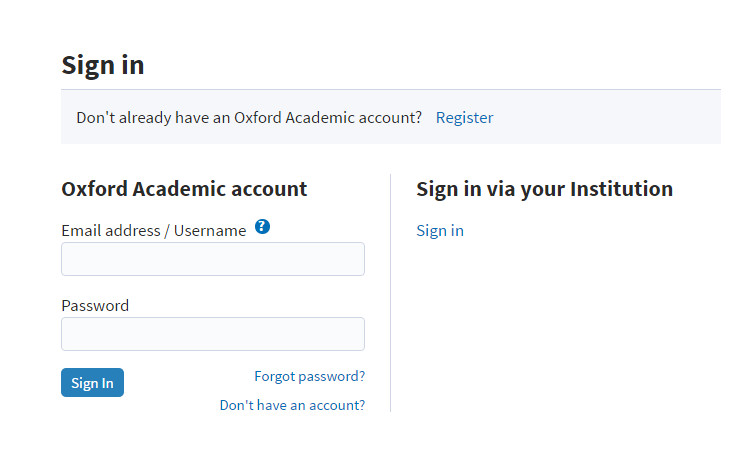
Task: Click the blue help icon beside Username
Action: click(262, 226)
